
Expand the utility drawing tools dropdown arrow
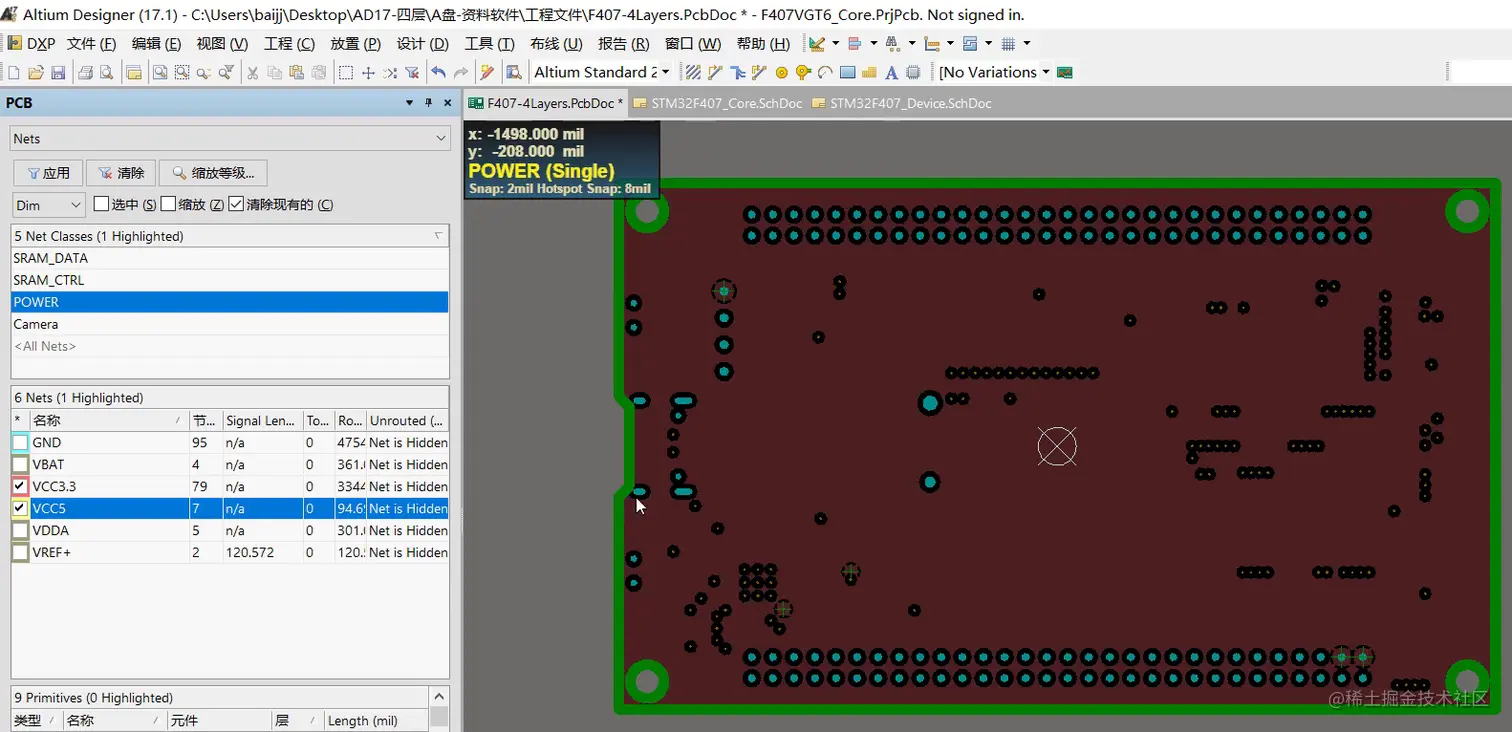(835, 44)
